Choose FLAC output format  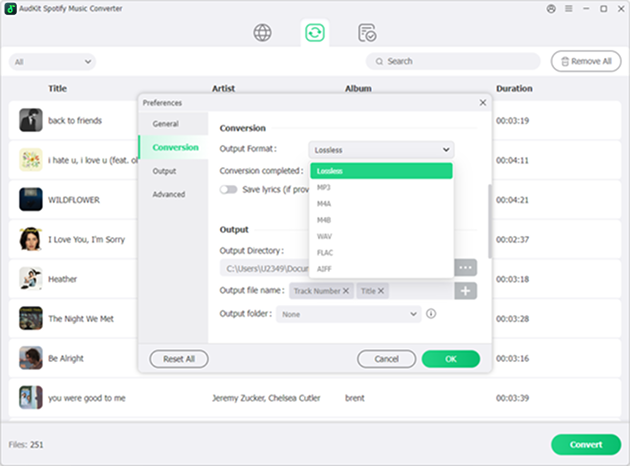tap(381, 252)
